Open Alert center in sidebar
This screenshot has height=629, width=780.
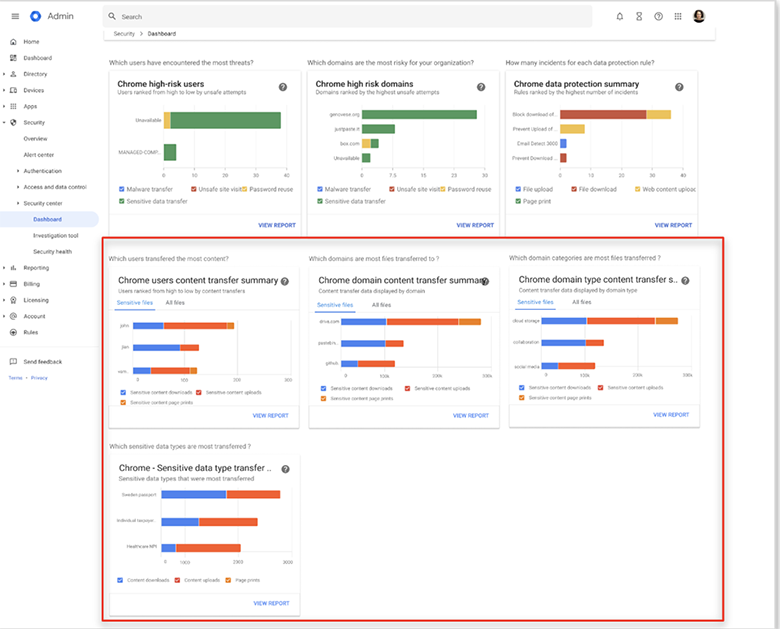(39, 155)
